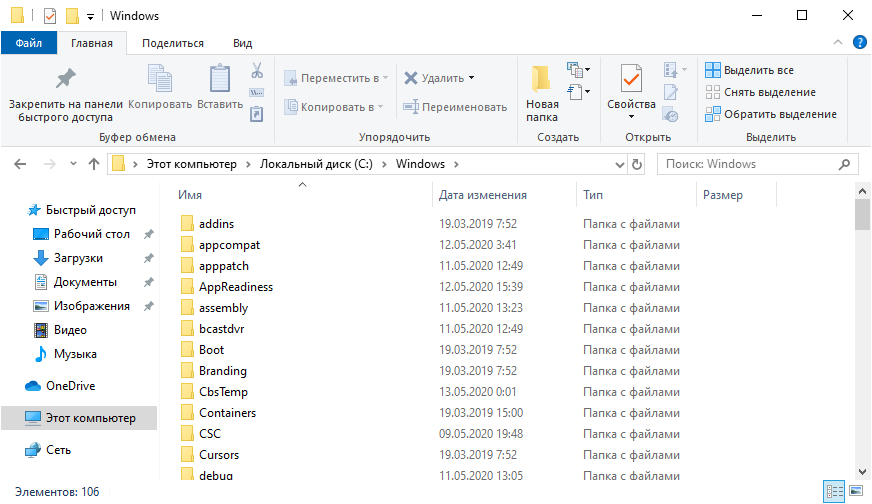Image resolution: width=872 pixels, height=504 pixels.
Task: Collapse the ribbon with the chevron
Action: click(x=839, y=43)
